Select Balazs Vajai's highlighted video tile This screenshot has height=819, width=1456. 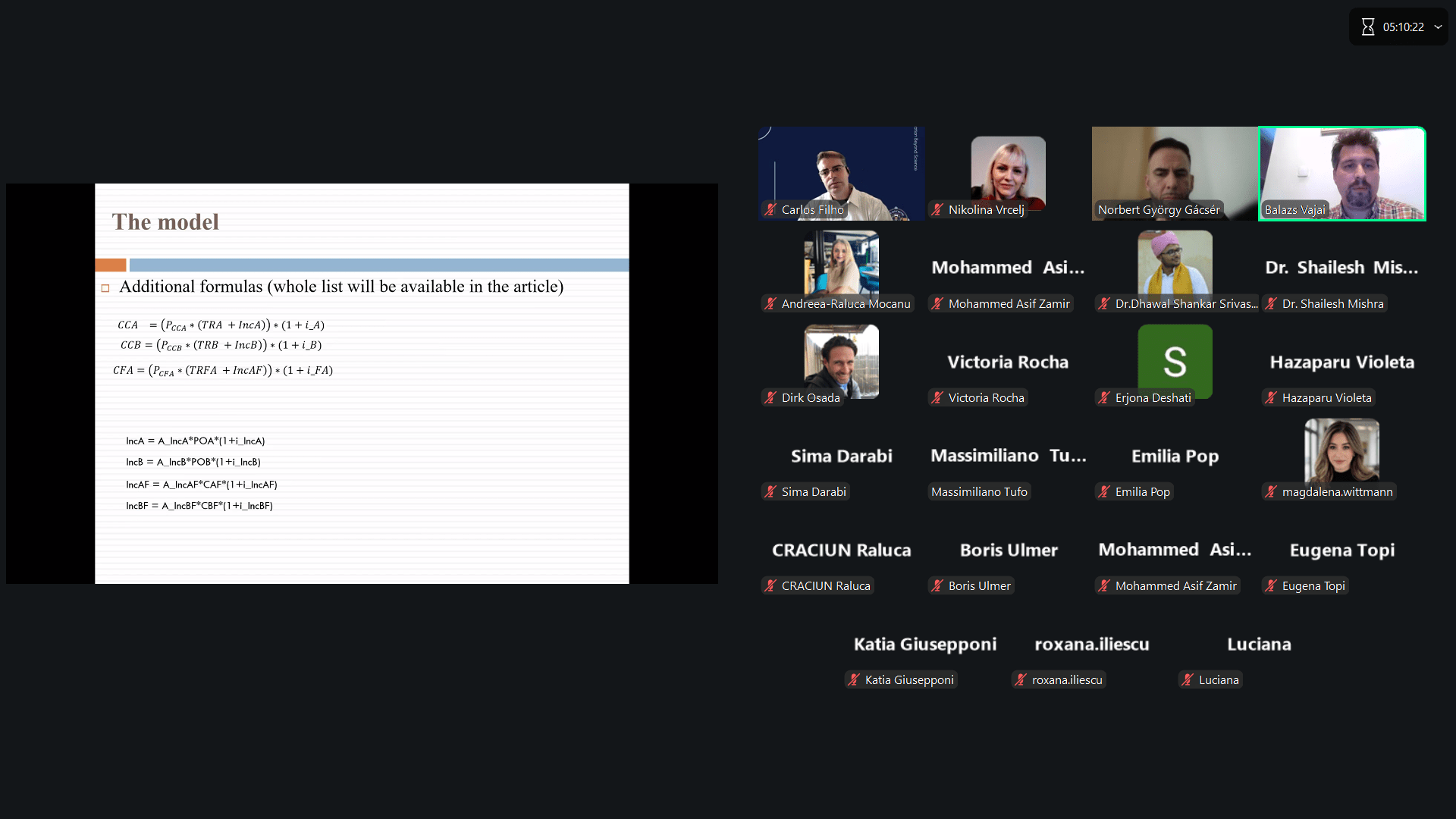[x=1341, y=174]
